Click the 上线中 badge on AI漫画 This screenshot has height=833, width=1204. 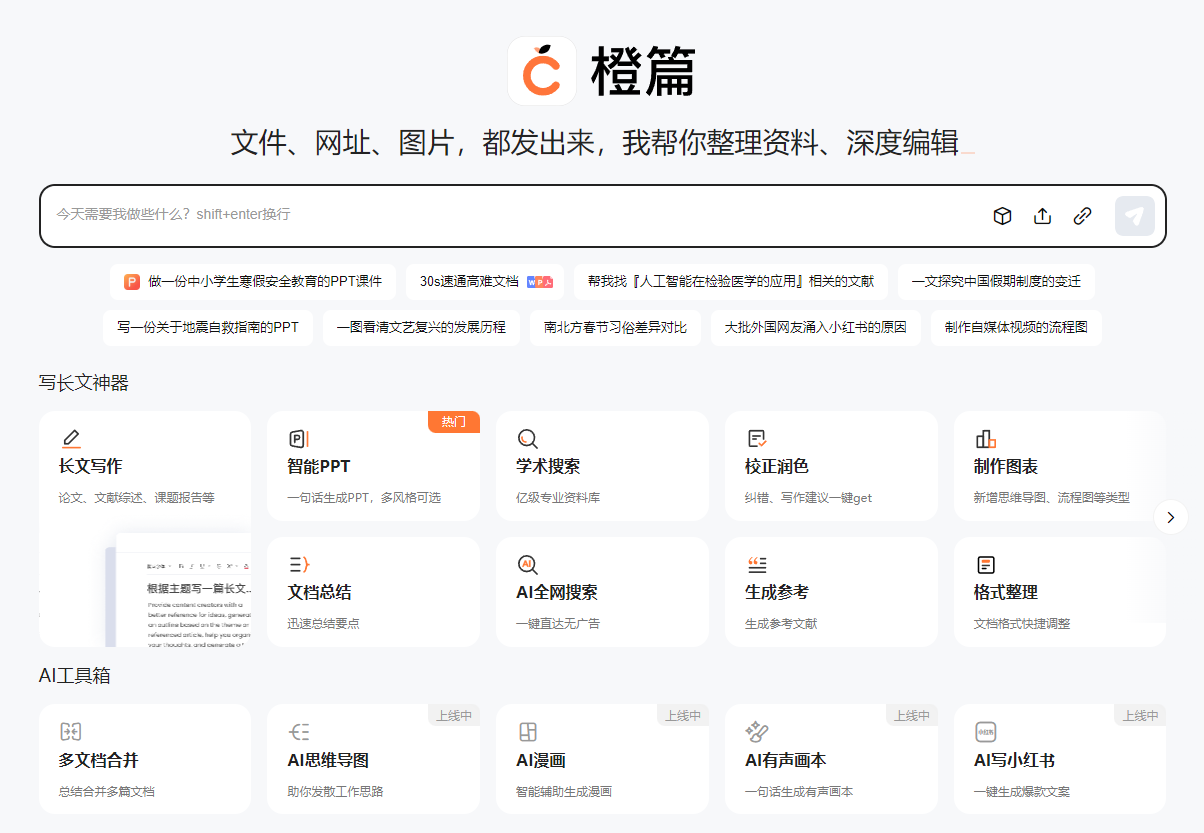(x=683, y=715)
